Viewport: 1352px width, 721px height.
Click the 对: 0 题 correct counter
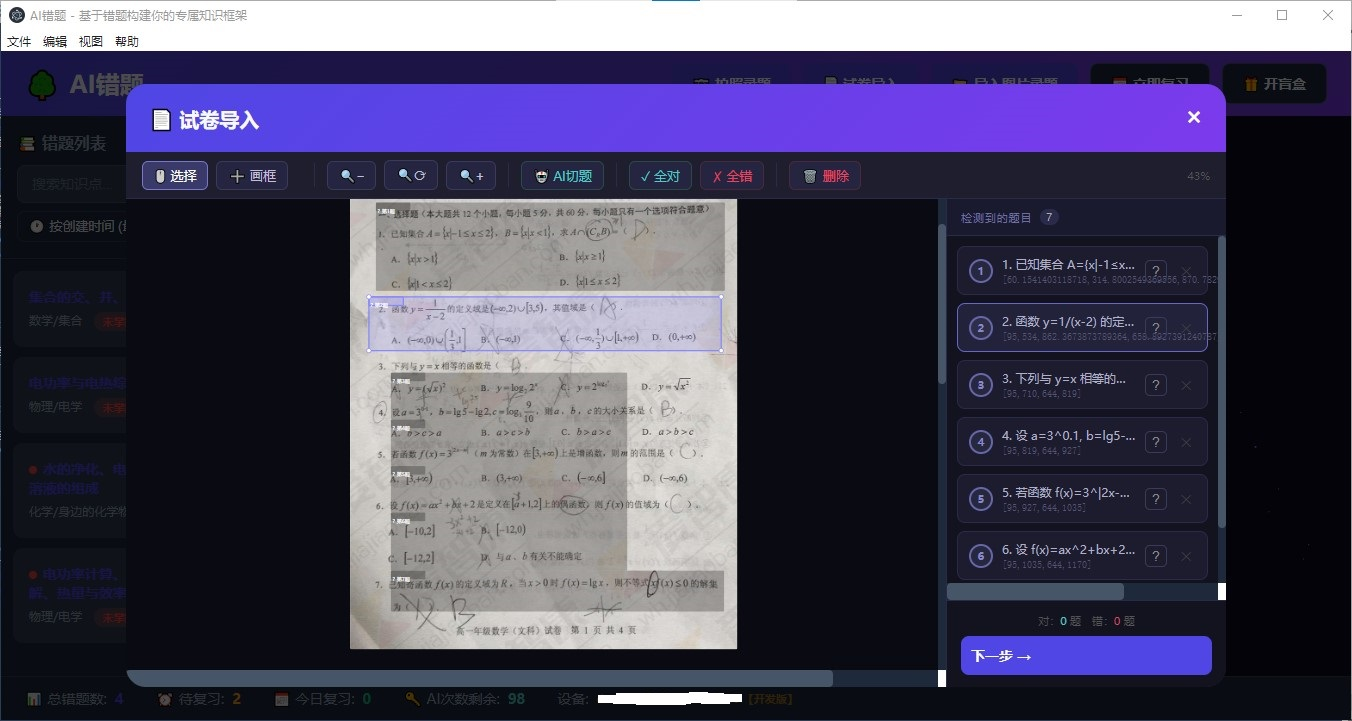1060,621
